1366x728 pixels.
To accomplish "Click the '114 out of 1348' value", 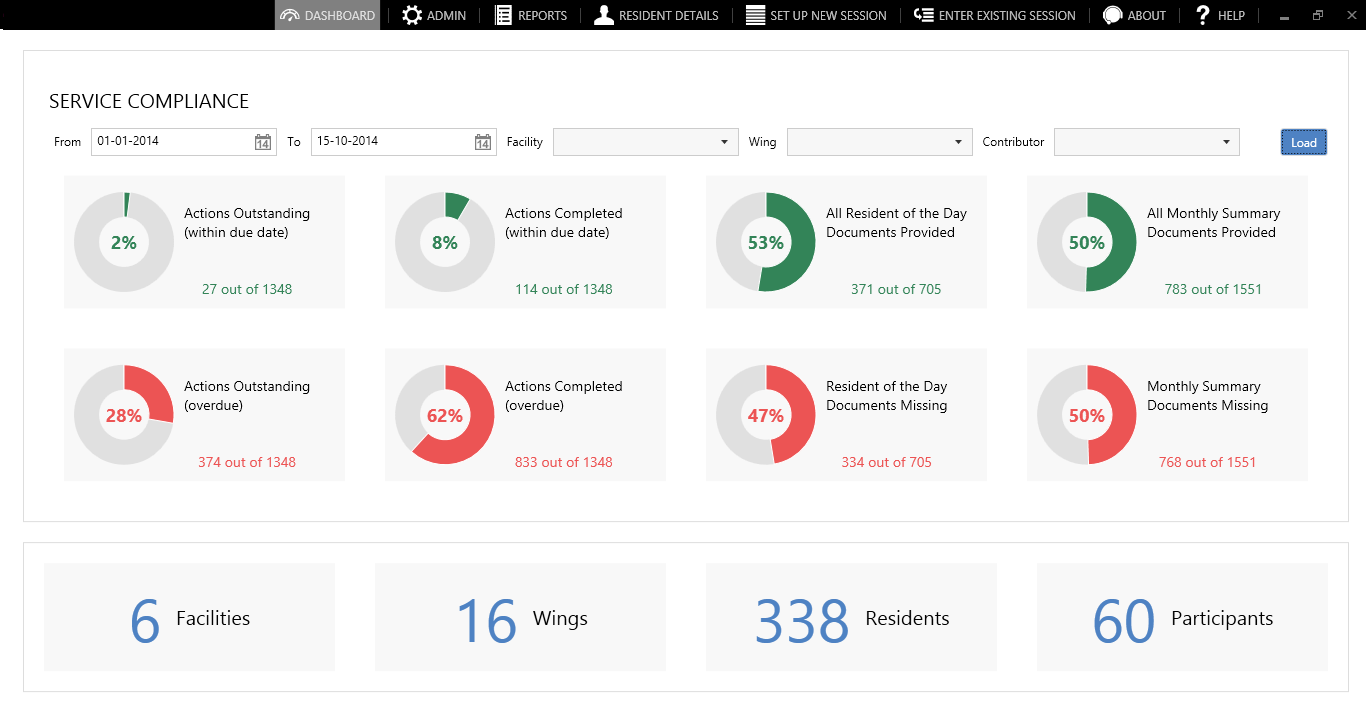I will [564, 289].
